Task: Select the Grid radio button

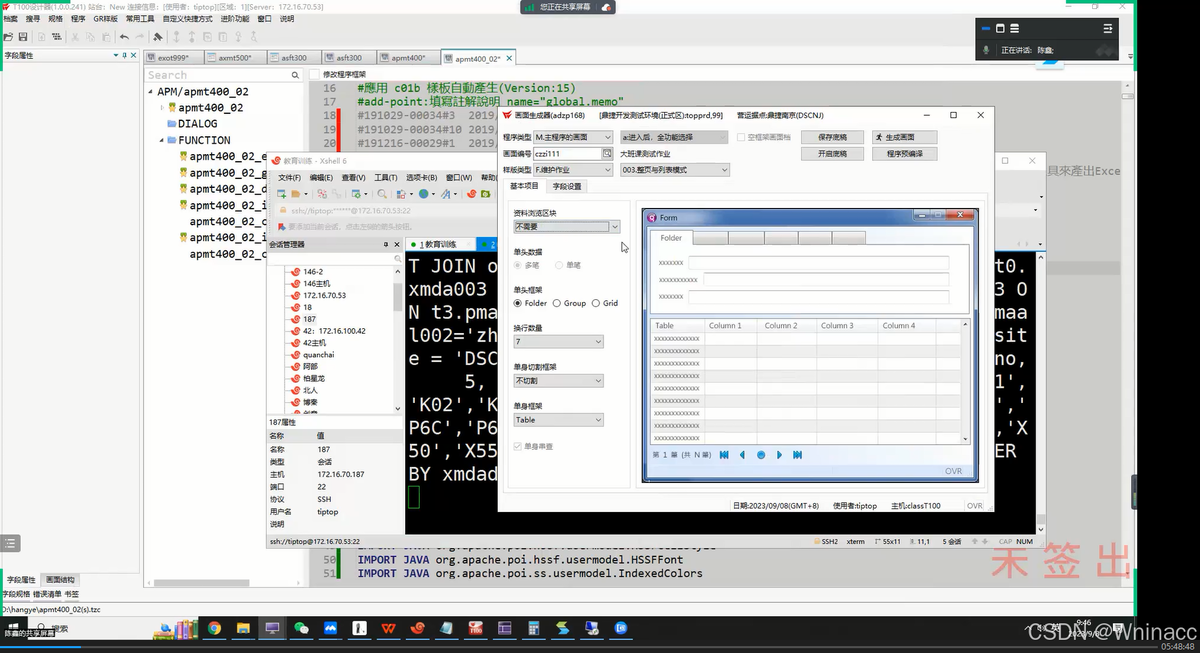Action: [x=596, y=303]
